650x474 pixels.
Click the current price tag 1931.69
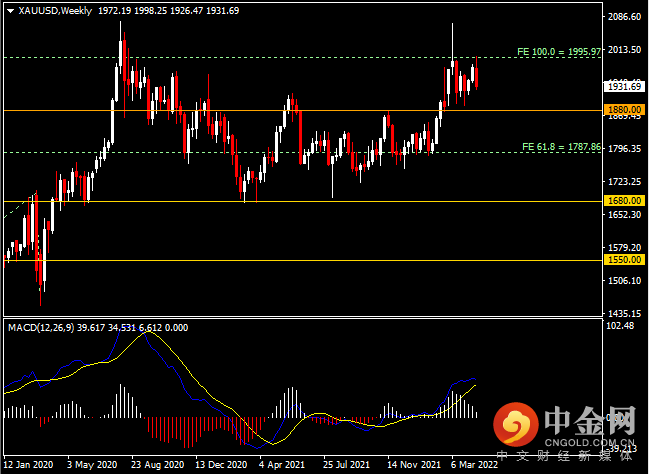point(624,87)
